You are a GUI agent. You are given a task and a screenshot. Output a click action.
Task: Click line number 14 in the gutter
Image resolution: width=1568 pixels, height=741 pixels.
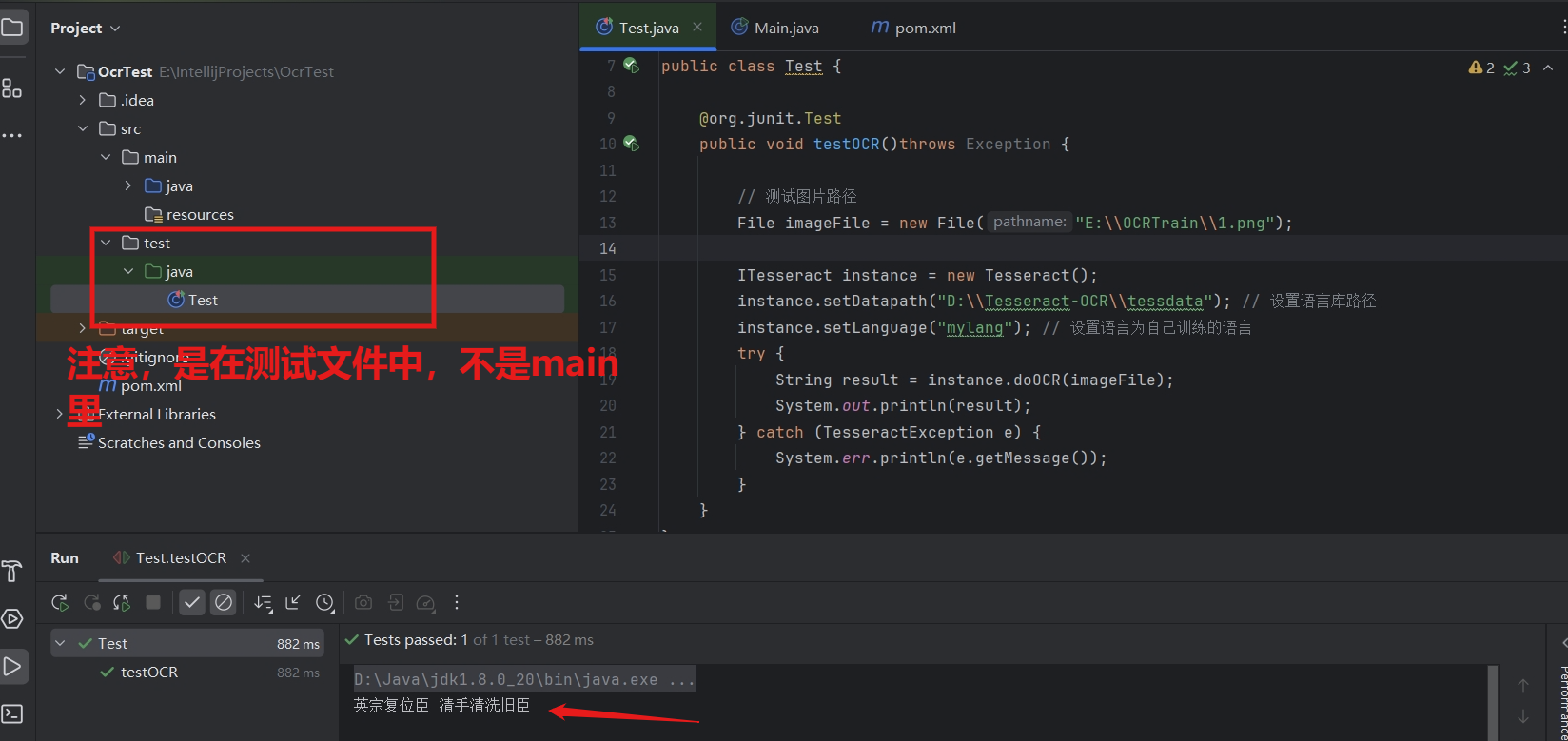(608, 248)
